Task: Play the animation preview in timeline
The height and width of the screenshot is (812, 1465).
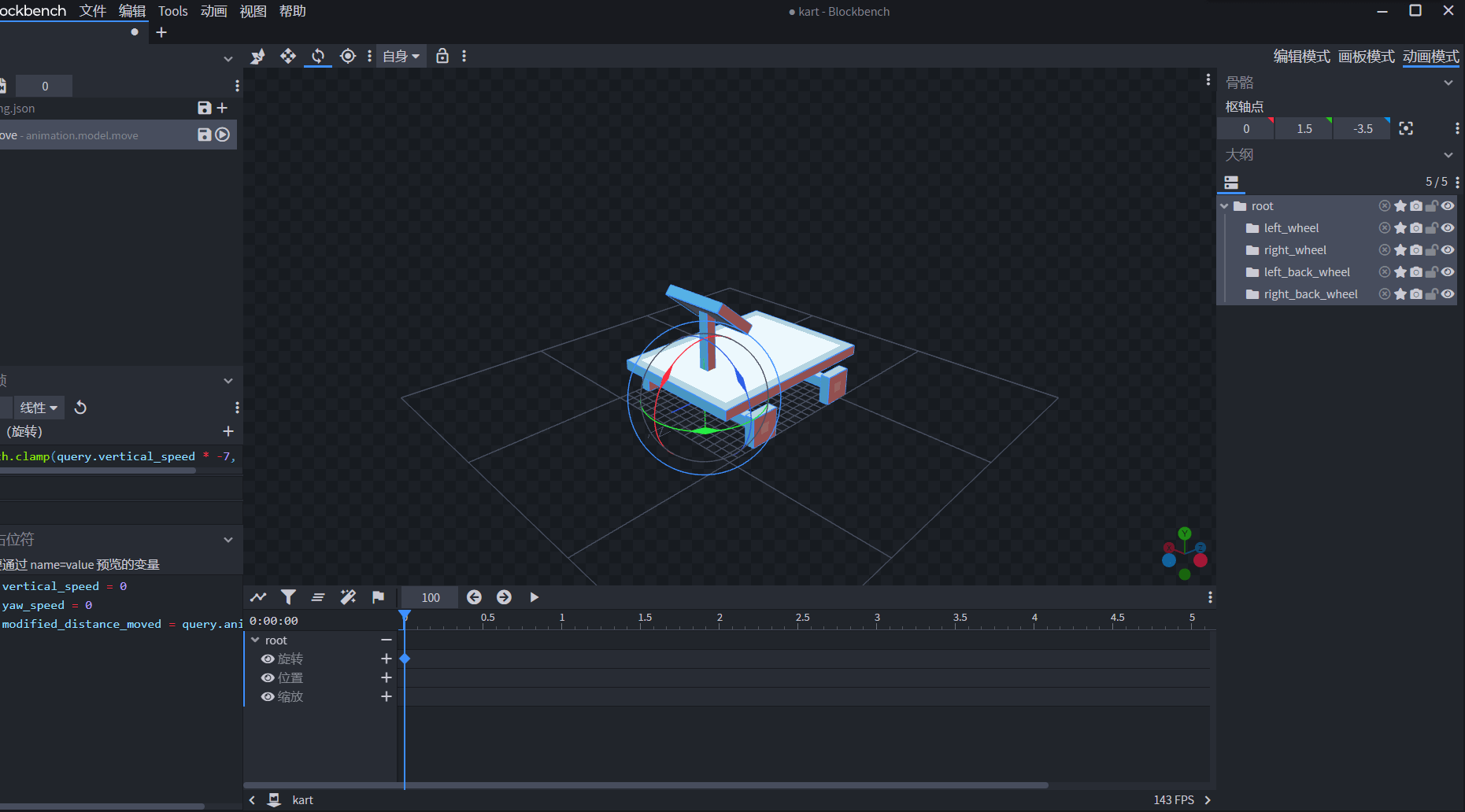Action: pos(534,597)
